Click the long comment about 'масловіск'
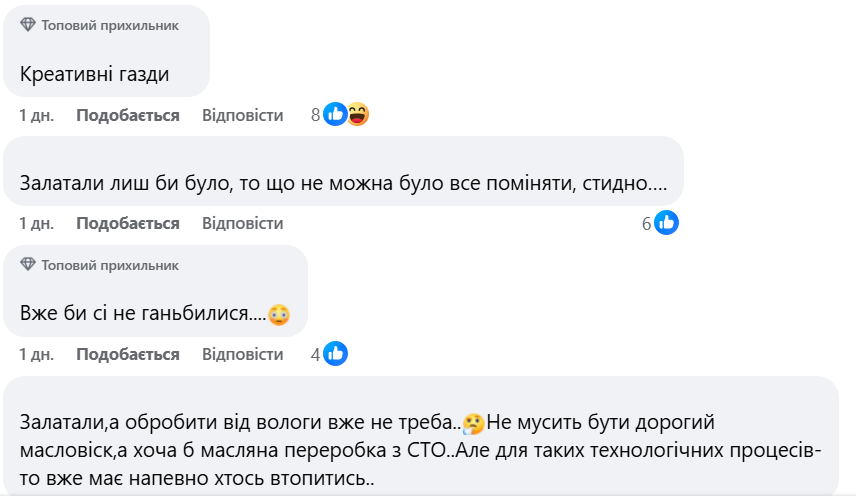 tap(420, 450)
